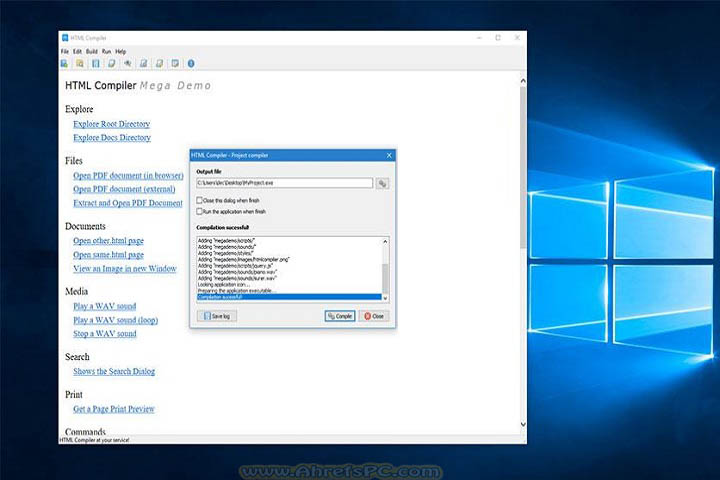The image size is (720, 480).
Task: Open the Explore Root Directory link
Action: pyautogui.click(x=112, y=124)
